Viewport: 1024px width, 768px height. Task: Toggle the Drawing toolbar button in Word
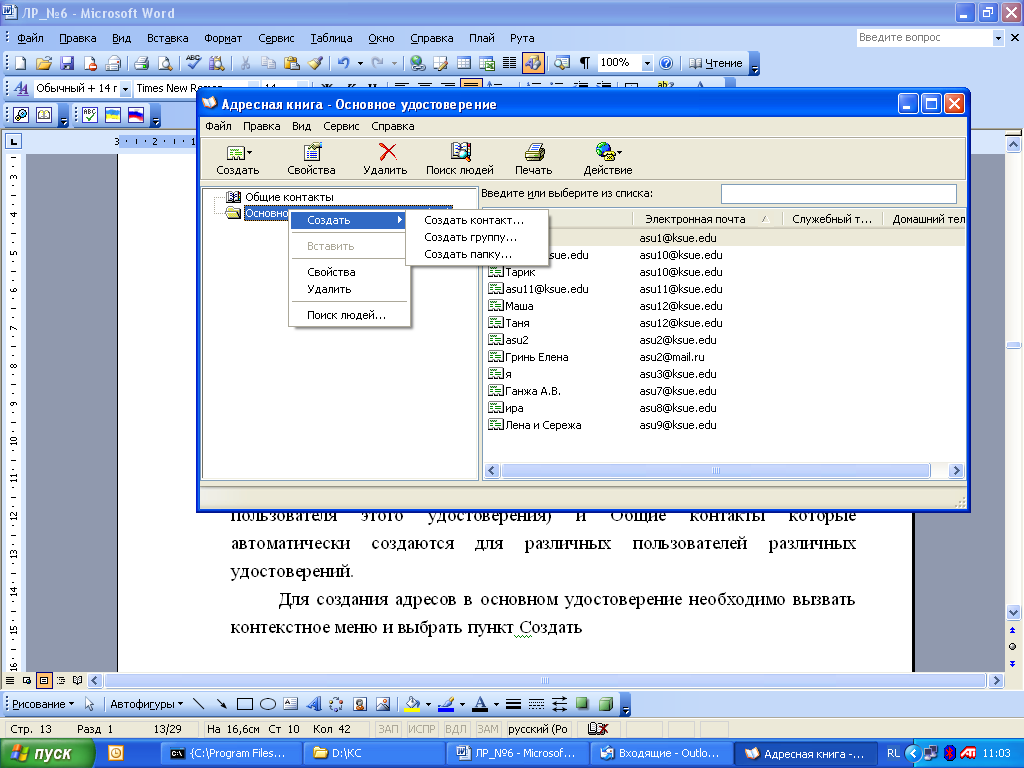point(533,63)
